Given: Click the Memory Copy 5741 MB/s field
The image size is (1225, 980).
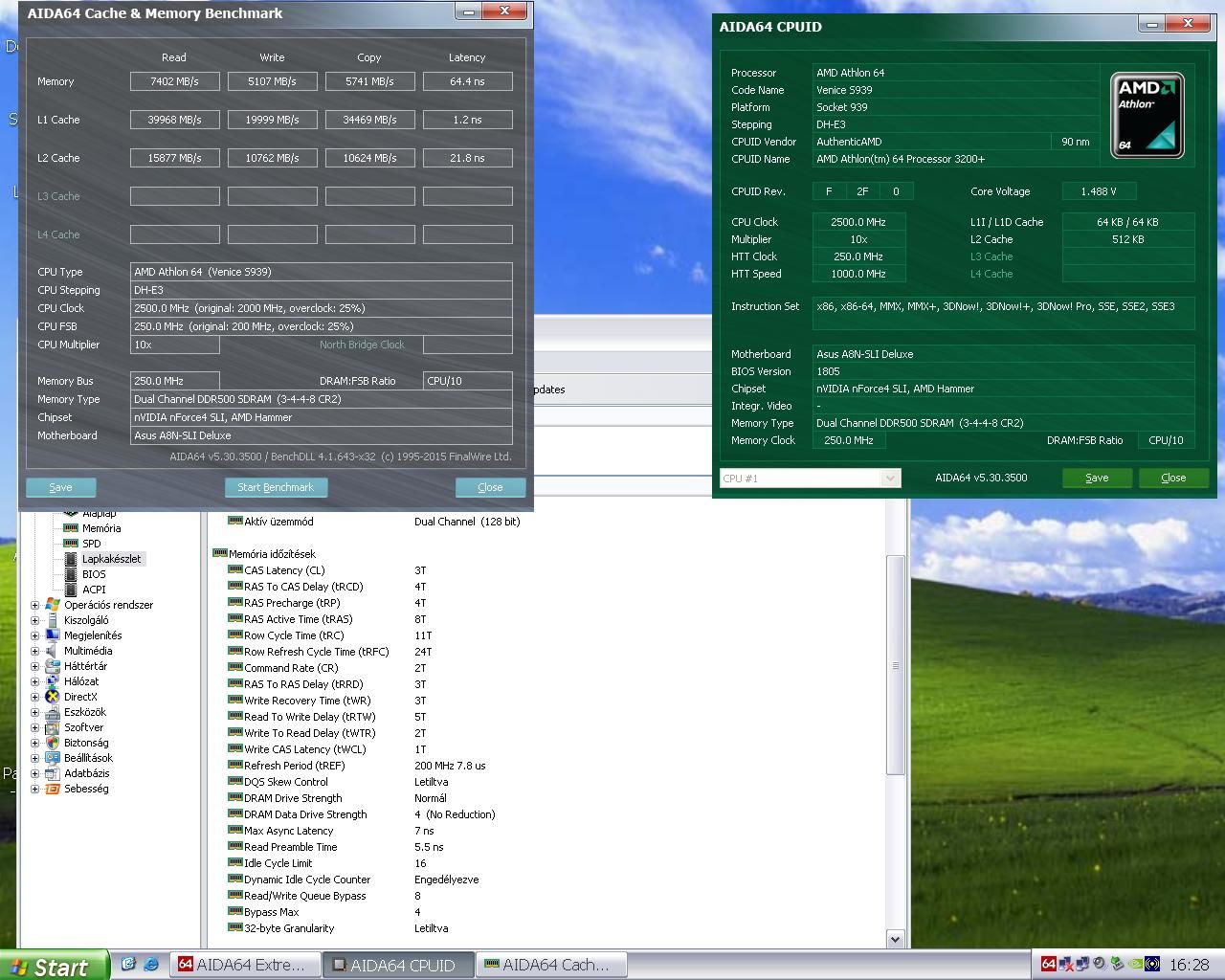Looking at the screenshot, I should point(370,81).
